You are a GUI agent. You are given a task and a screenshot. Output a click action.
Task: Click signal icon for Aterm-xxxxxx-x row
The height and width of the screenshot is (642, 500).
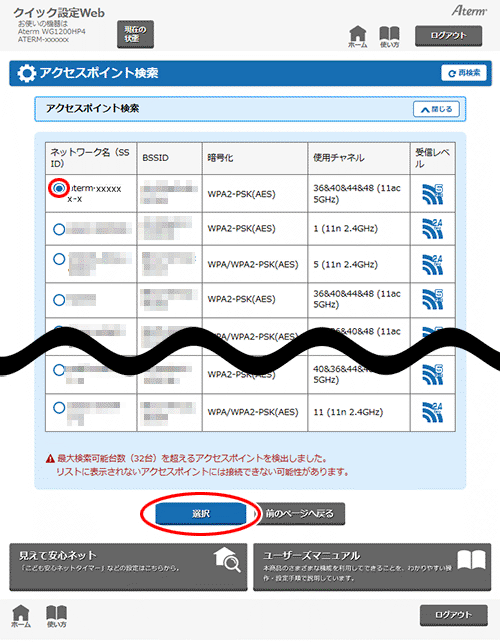(432, 194)
